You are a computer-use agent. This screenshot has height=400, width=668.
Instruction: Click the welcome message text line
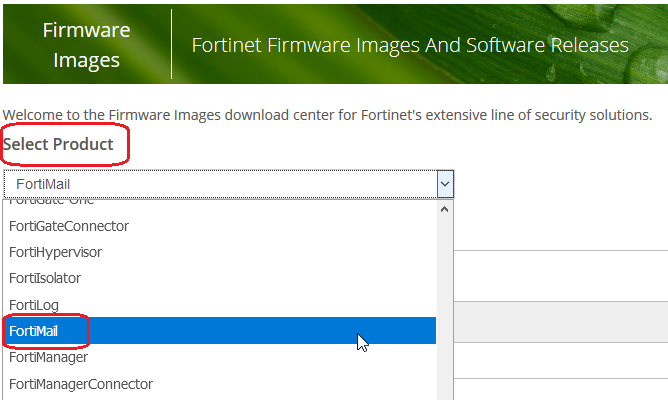[x=328, y=114]
